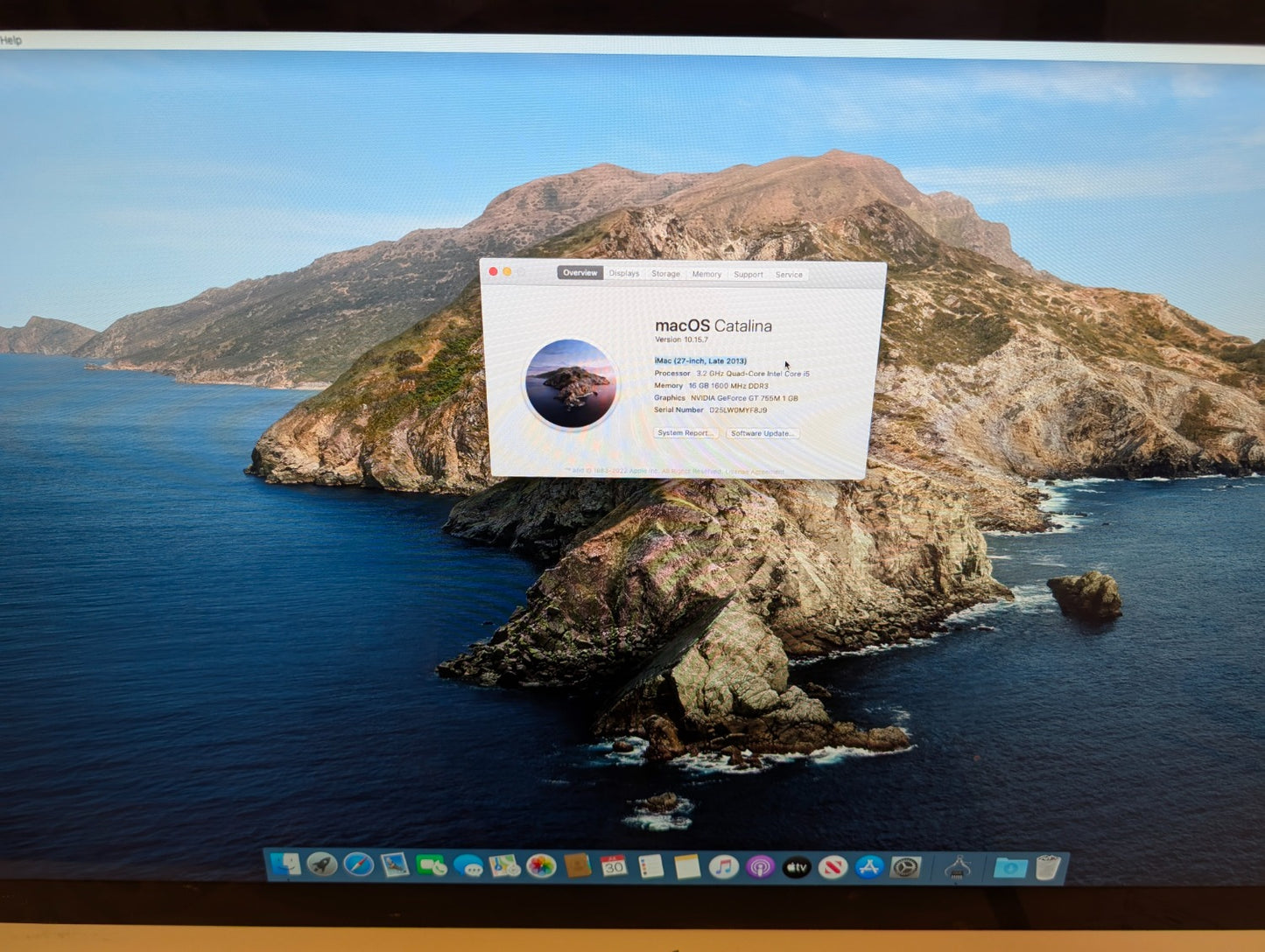Open Calendar showing 30 in Dock
The image size is (1265, 952).
point(614,866)
